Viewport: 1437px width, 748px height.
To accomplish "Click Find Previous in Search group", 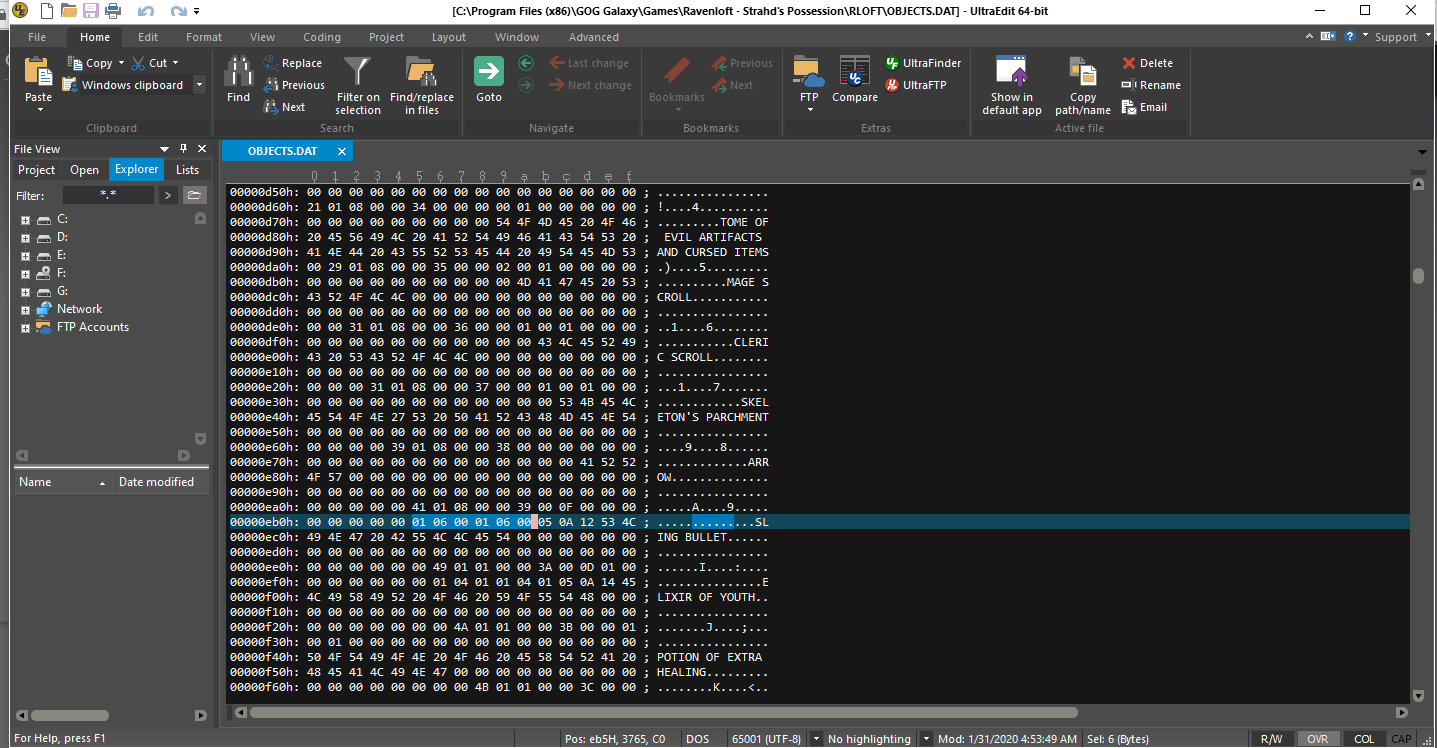I will 271,85.
